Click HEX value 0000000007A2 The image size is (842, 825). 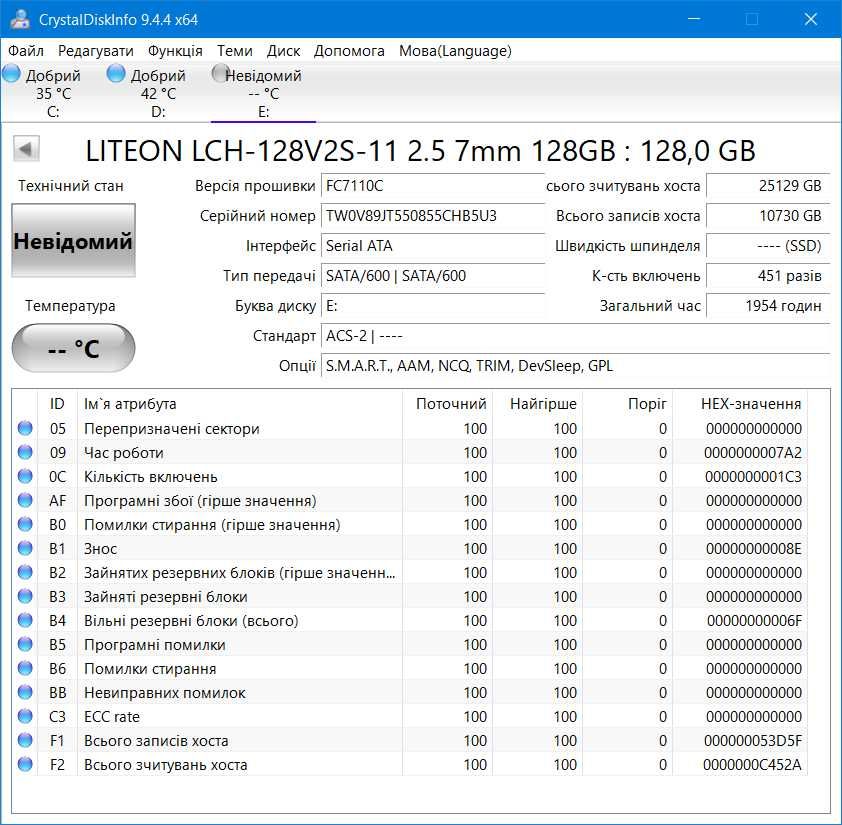(x=753, y=453)
